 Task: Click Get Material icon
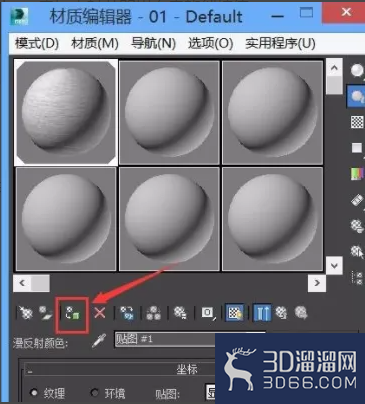point(26,313)
